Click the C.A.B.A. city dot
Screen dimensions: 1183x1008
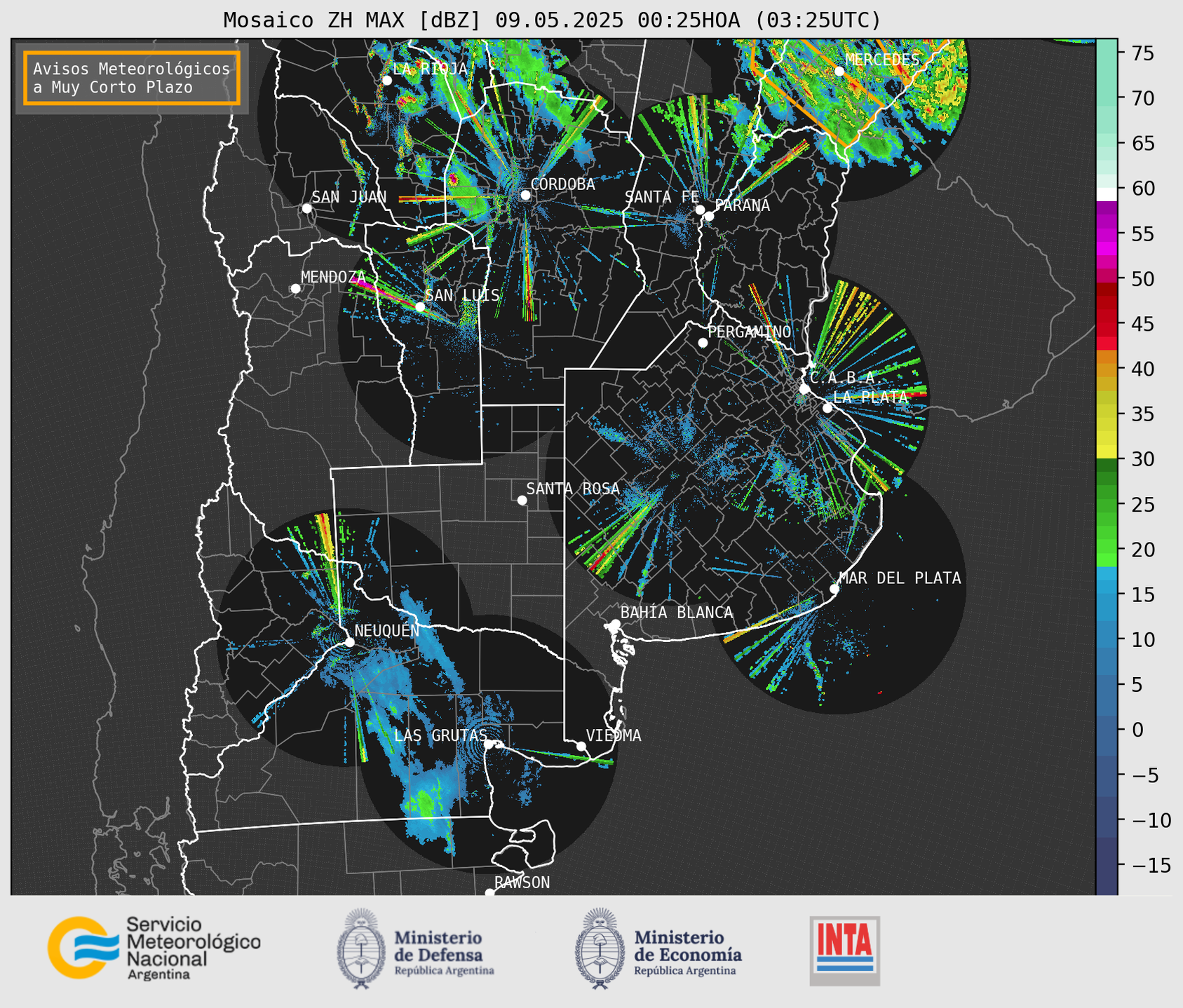tap(804, 389)
